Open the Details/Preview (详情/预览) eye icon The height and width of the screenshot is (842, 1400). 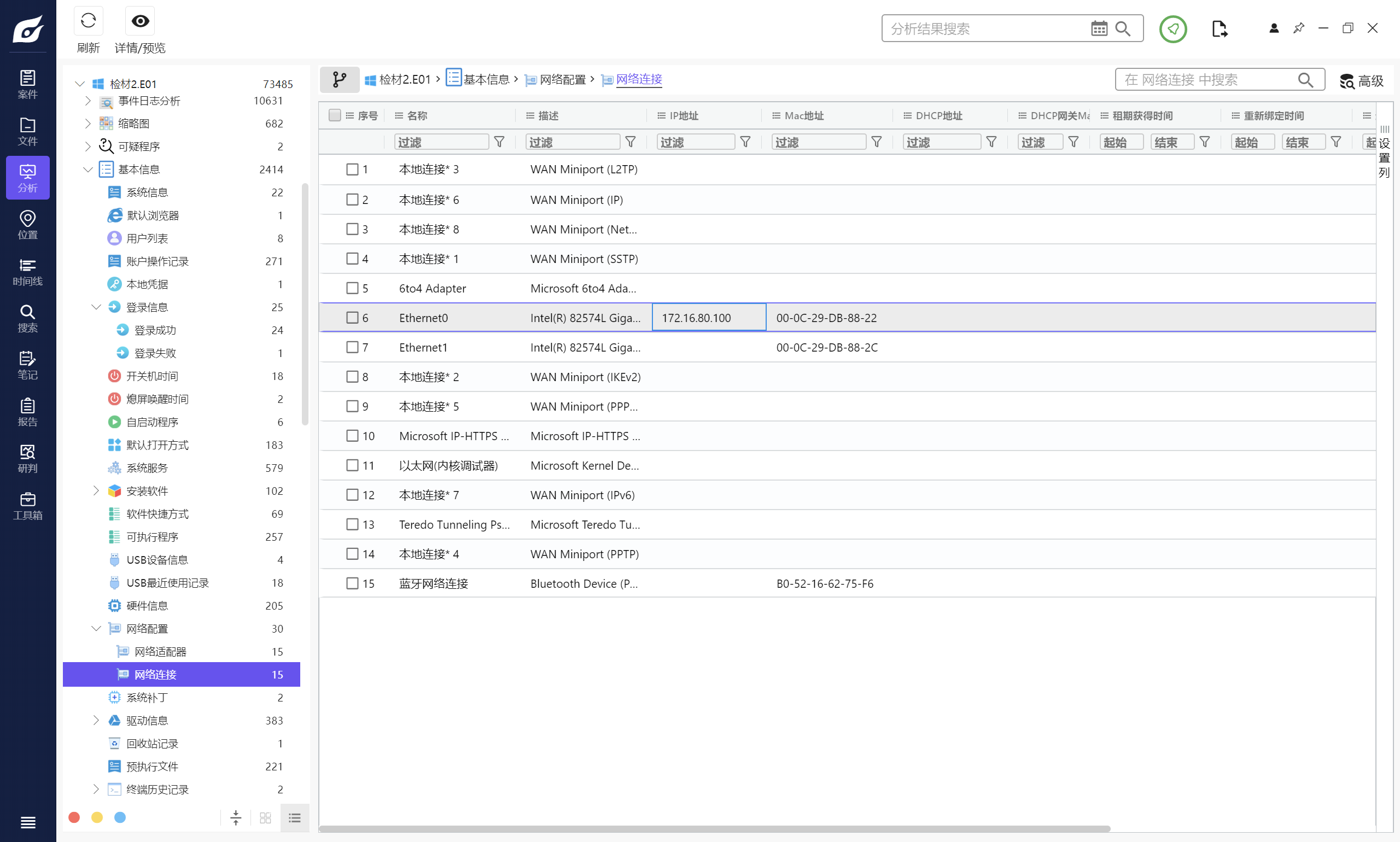(139, 21)
